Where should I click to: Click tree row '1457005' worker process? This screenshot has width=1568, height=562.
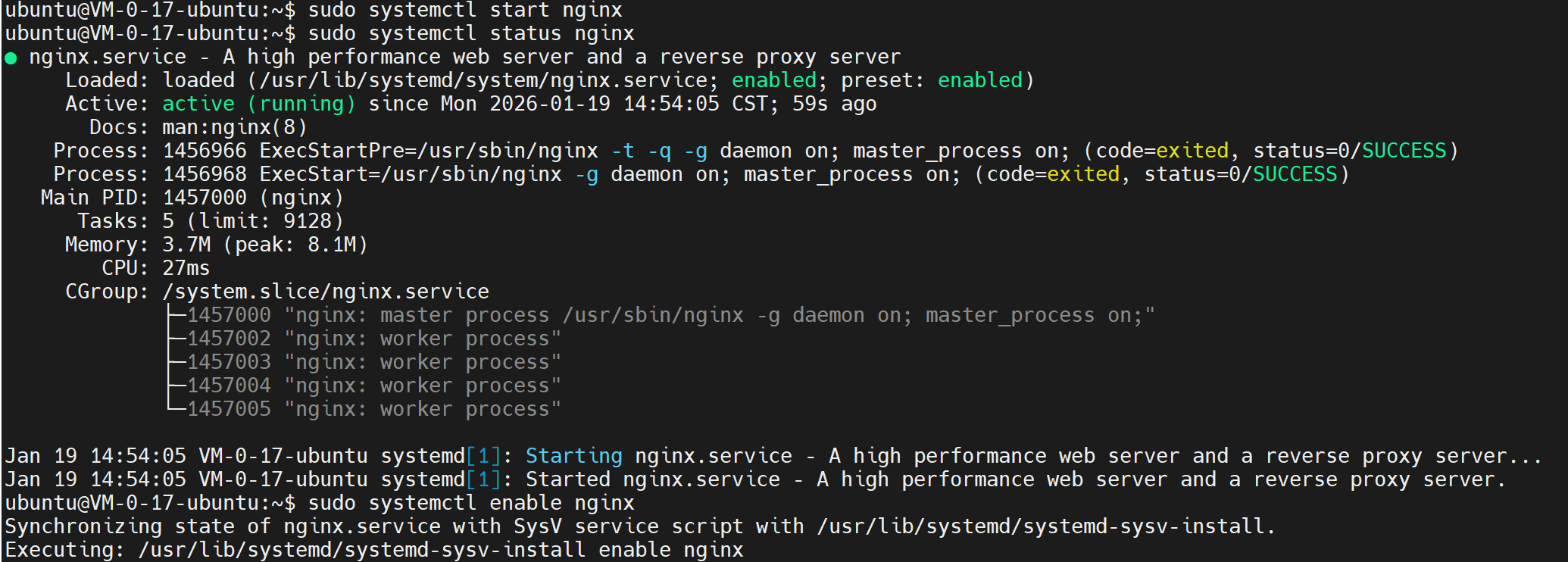pos(374,409)
